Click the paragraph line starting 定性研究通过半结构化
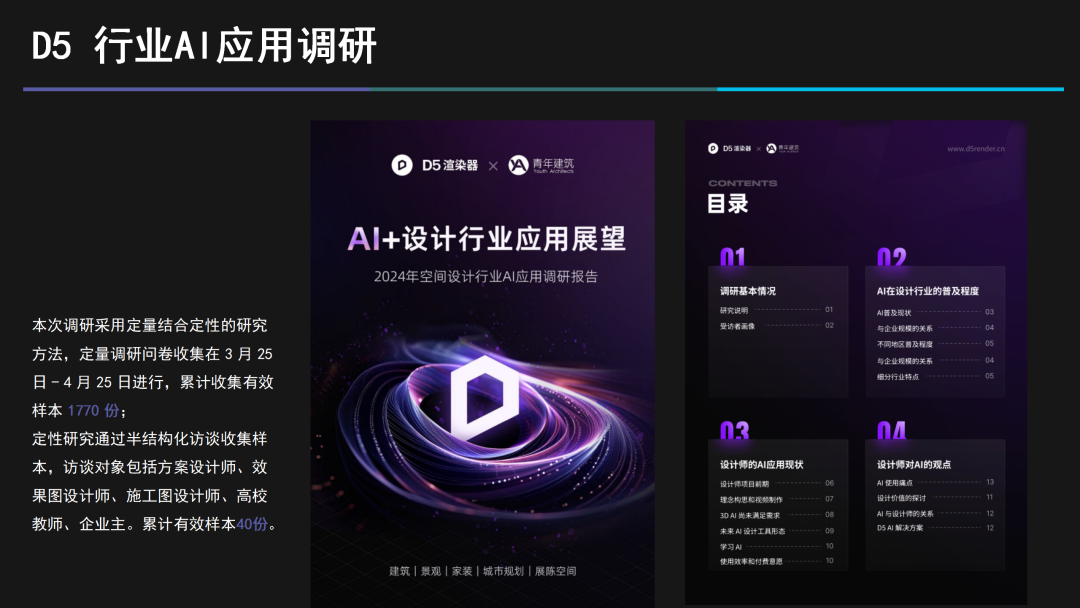This screenshot has width=1080, height=608. coord(149,439)
